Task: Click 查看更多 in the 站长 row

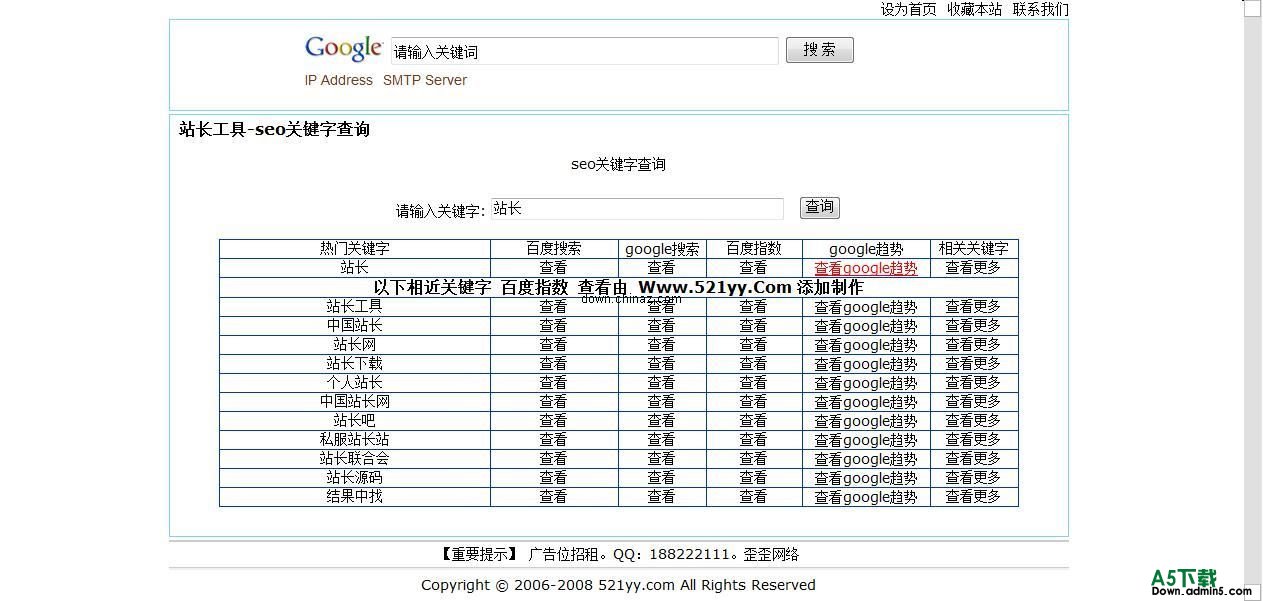Action: coord(972,268)
